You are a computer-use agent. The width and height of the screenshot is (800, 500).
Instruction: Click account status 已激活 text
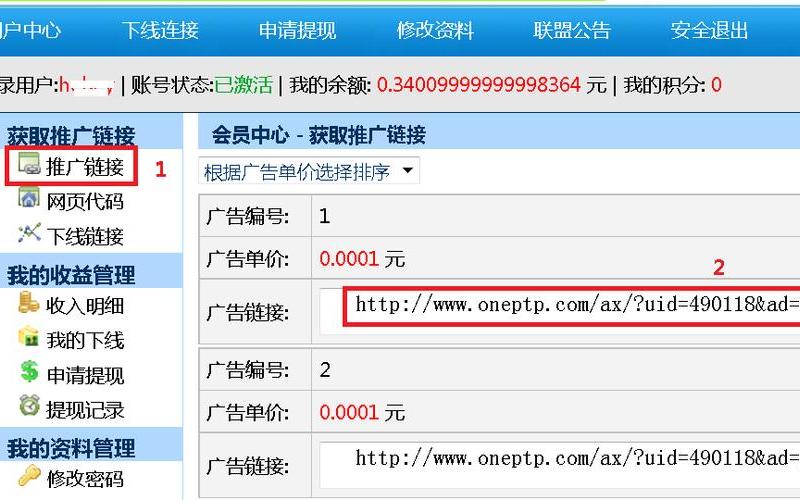(243, 85)
